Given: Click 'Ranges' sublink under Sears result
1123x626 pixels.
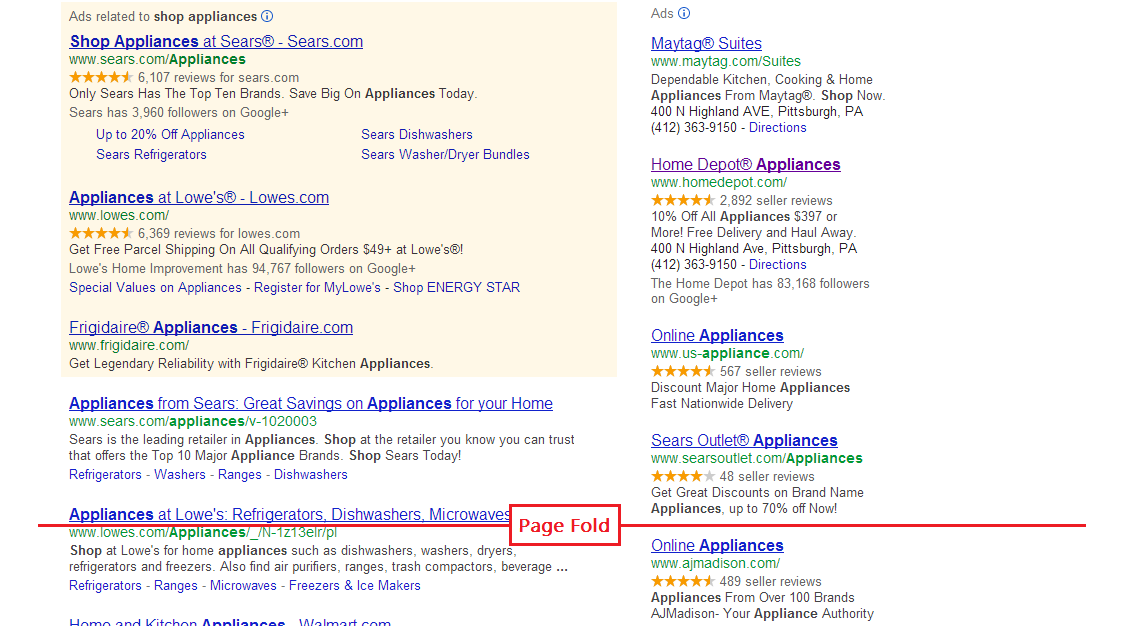Looking at the screenshot, I should (x=240, y=475).
